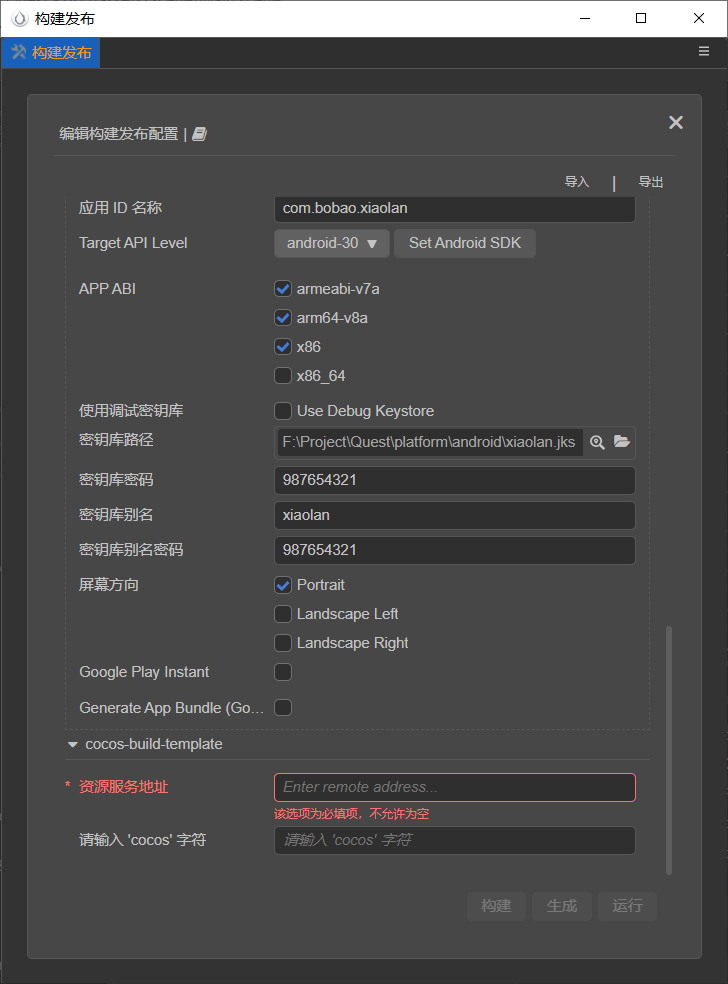Enable the Use Debug Keystore checkbox
Viewport: 728px width, 984px height.
[283, 410]
